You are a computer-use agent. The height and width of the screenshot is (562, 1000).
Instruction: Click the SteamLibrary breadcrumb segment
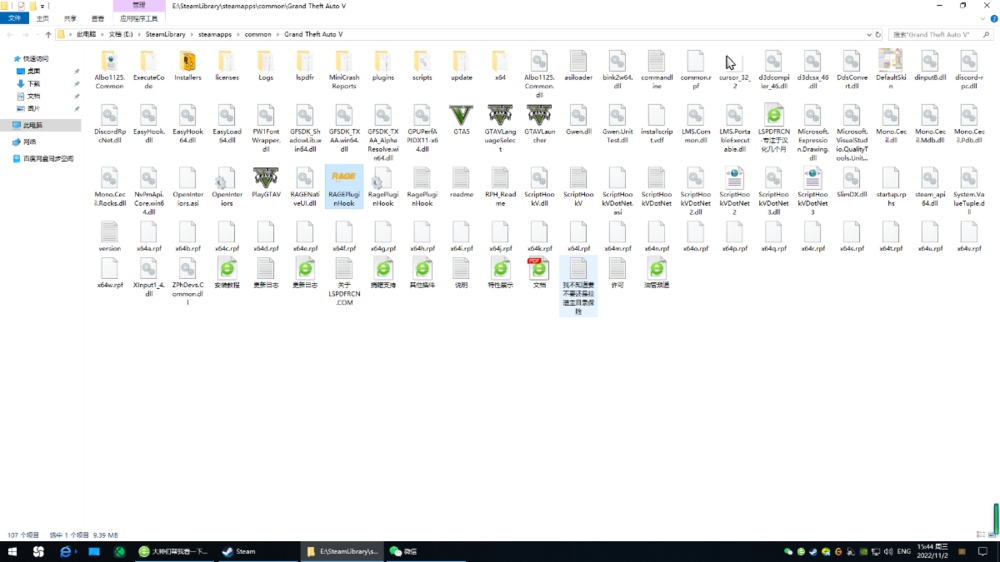pyautogui.click(x=165, y=34)
